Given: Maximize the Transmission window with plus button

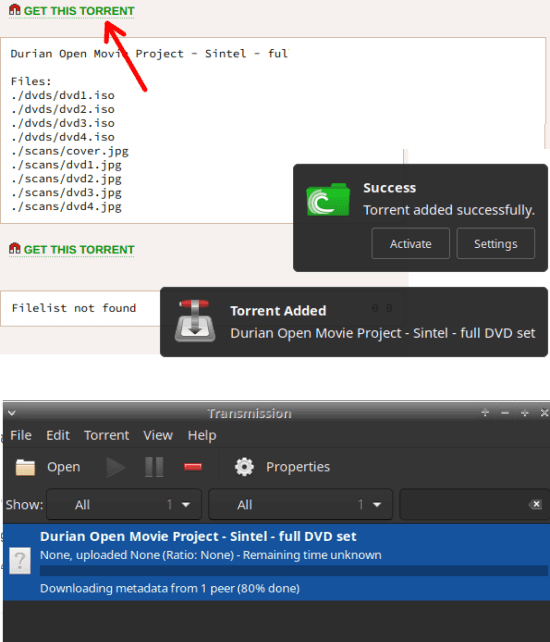Looking at the screenshot, I should pos(525,413).
